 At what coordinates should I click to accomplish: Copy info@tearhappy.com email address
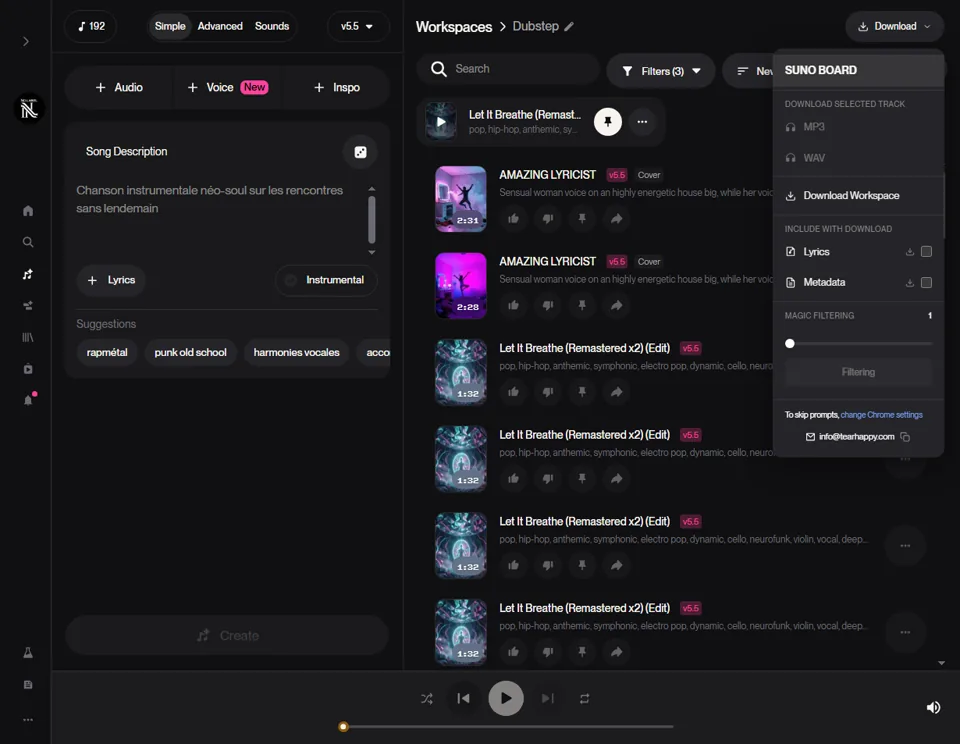tap(906, 437)
